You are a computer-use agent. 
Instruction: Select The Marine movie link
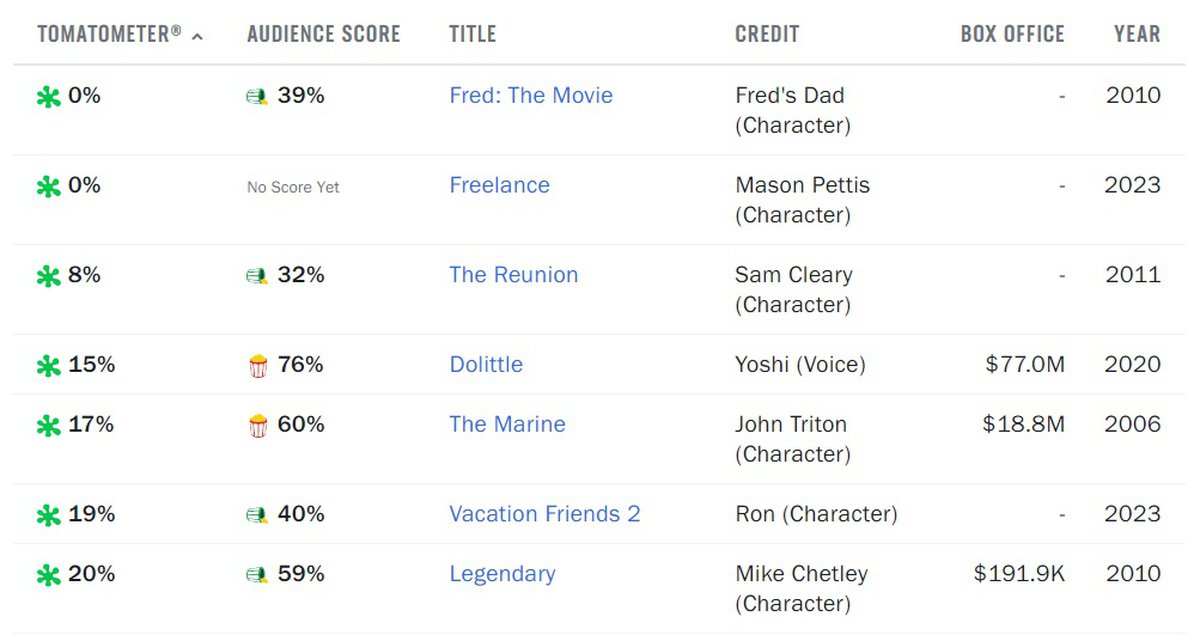507,425
